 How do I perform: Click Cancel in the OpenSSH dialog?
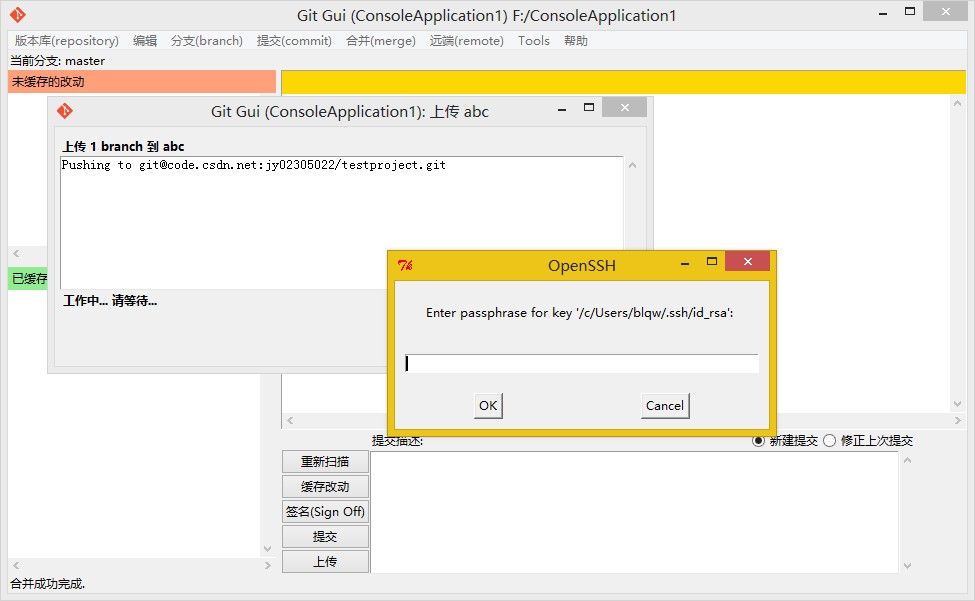[665, 406]
